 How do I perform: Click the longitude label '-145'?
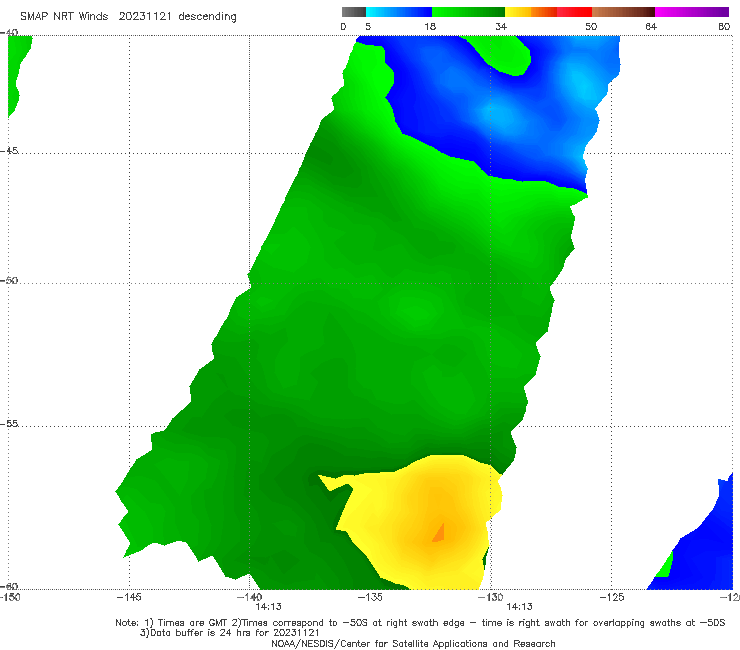[x=129, y=597]
